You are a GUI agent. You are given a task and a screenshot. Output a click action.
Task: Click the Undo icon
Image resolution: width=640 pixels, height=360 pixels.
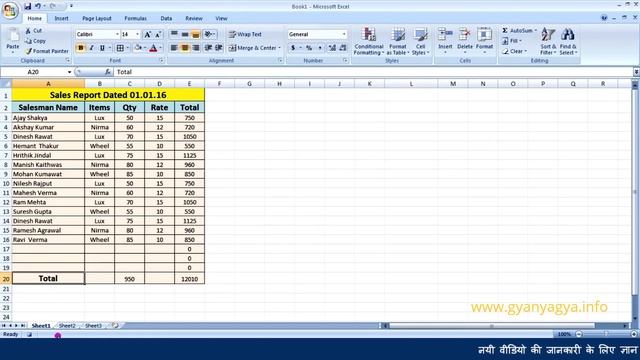(x=38, y=6)
